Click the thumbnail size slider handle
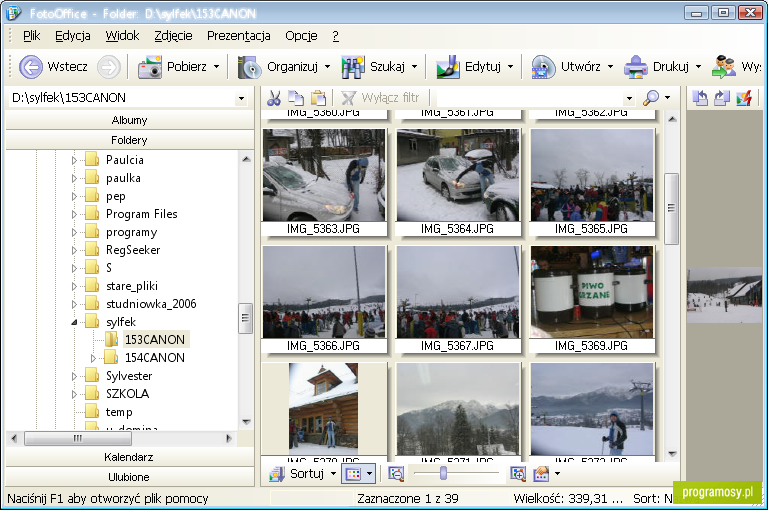Screen dimensions: 768x510 coord(443,473)
